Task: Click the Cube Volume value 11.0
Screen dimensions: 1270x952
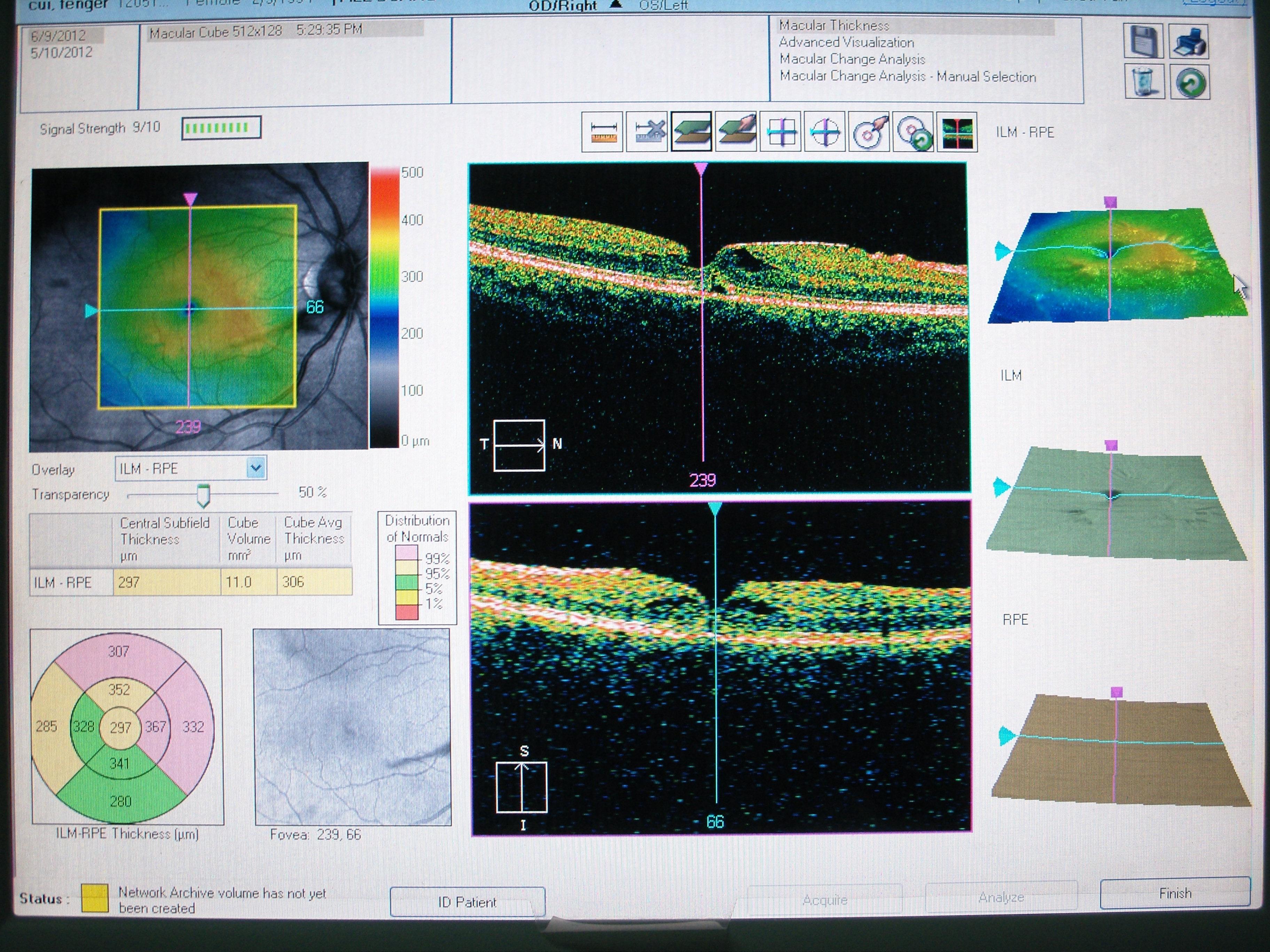Action: click(249, 582)
